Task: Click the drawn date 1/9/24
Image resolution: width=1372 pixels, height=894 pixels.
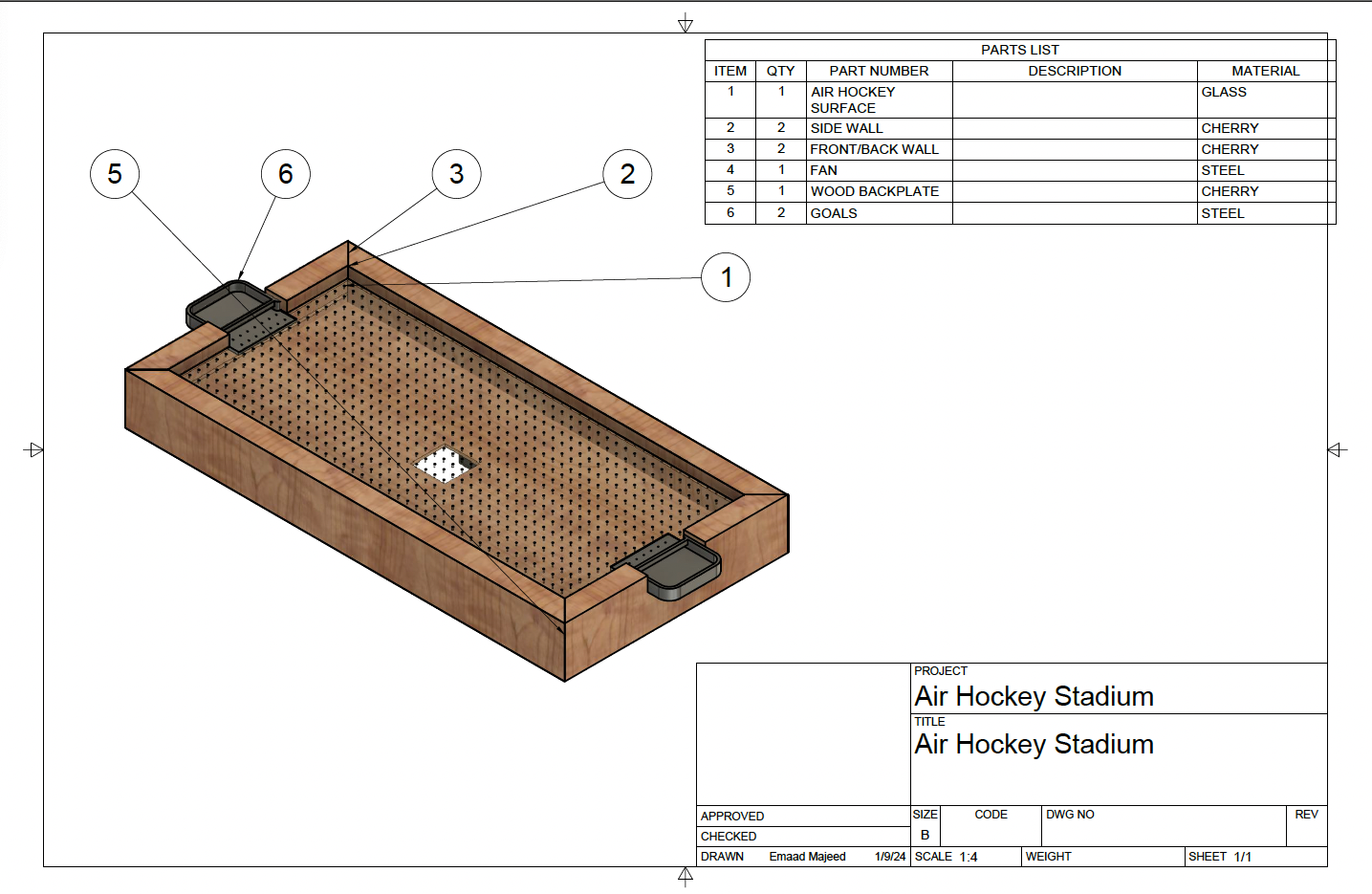Action: click(x=890, y=857)
